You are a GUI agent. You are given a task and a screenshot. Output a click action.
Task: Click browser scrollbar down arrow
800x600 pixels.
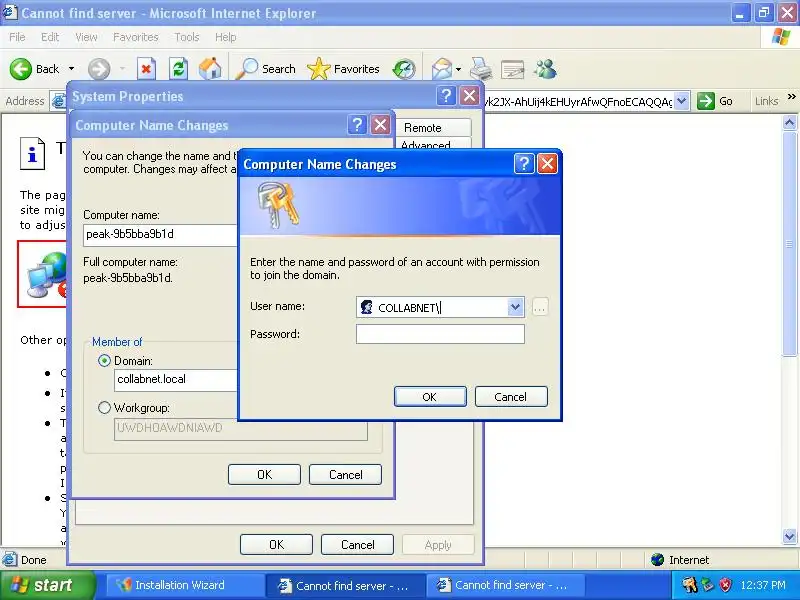[789, 536]
